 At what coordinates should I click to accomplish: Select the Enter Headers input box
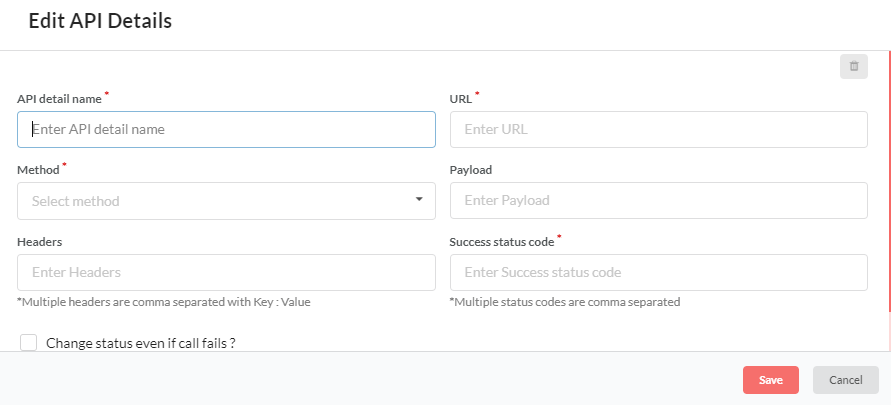[x=226, y=273]
